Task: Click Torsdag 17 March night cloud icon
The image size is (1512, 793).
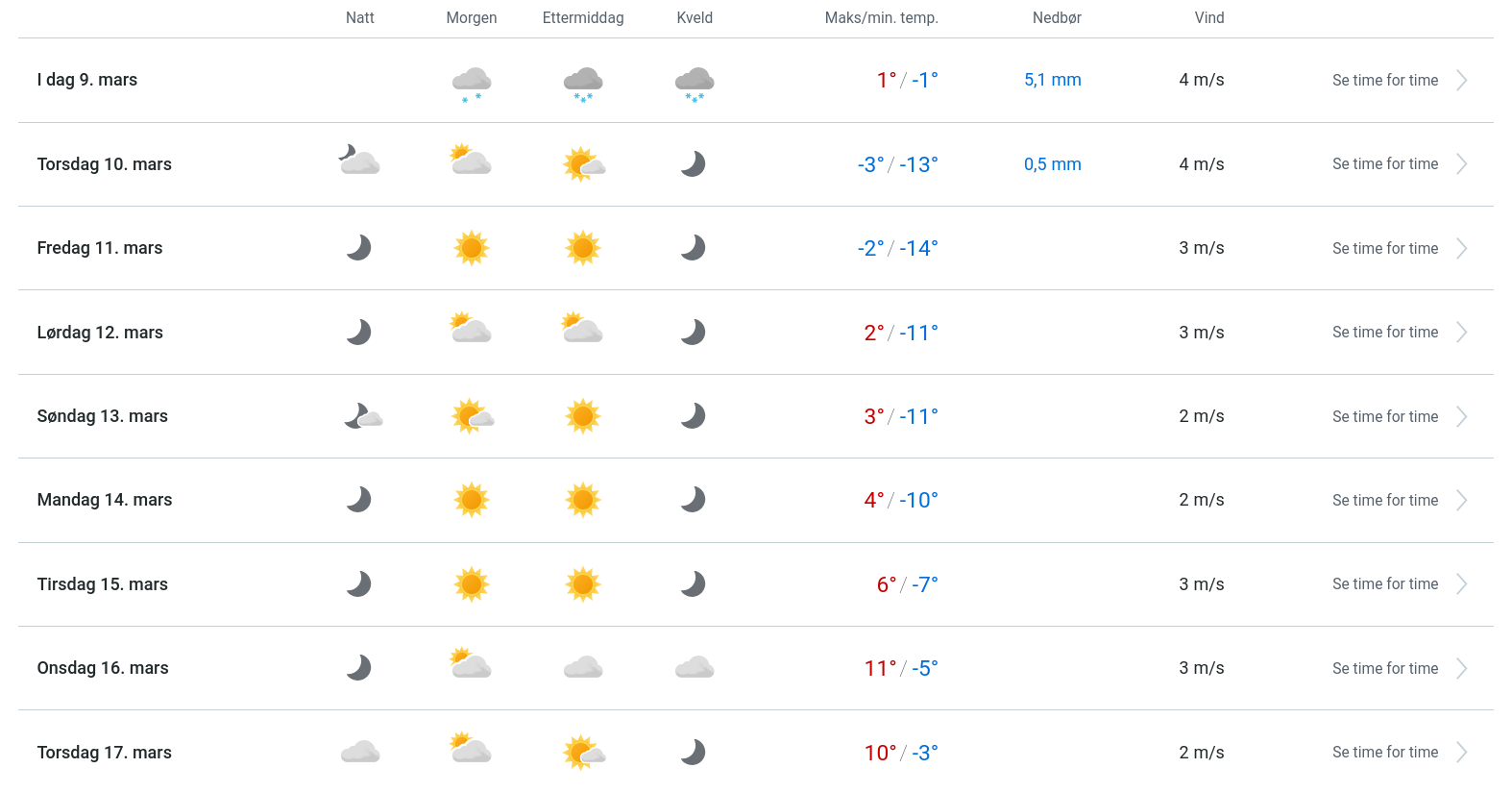Action: point(359,752)
